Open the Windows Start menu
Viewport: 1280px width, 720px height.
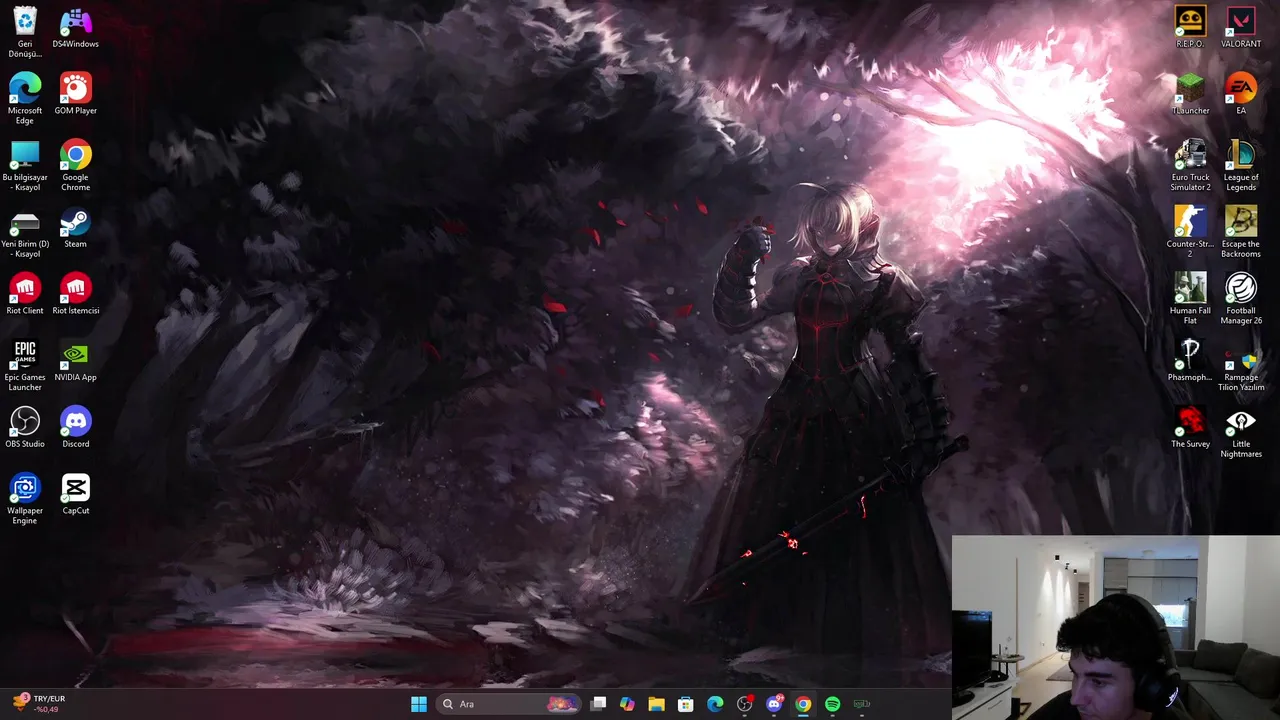(419, 704)
